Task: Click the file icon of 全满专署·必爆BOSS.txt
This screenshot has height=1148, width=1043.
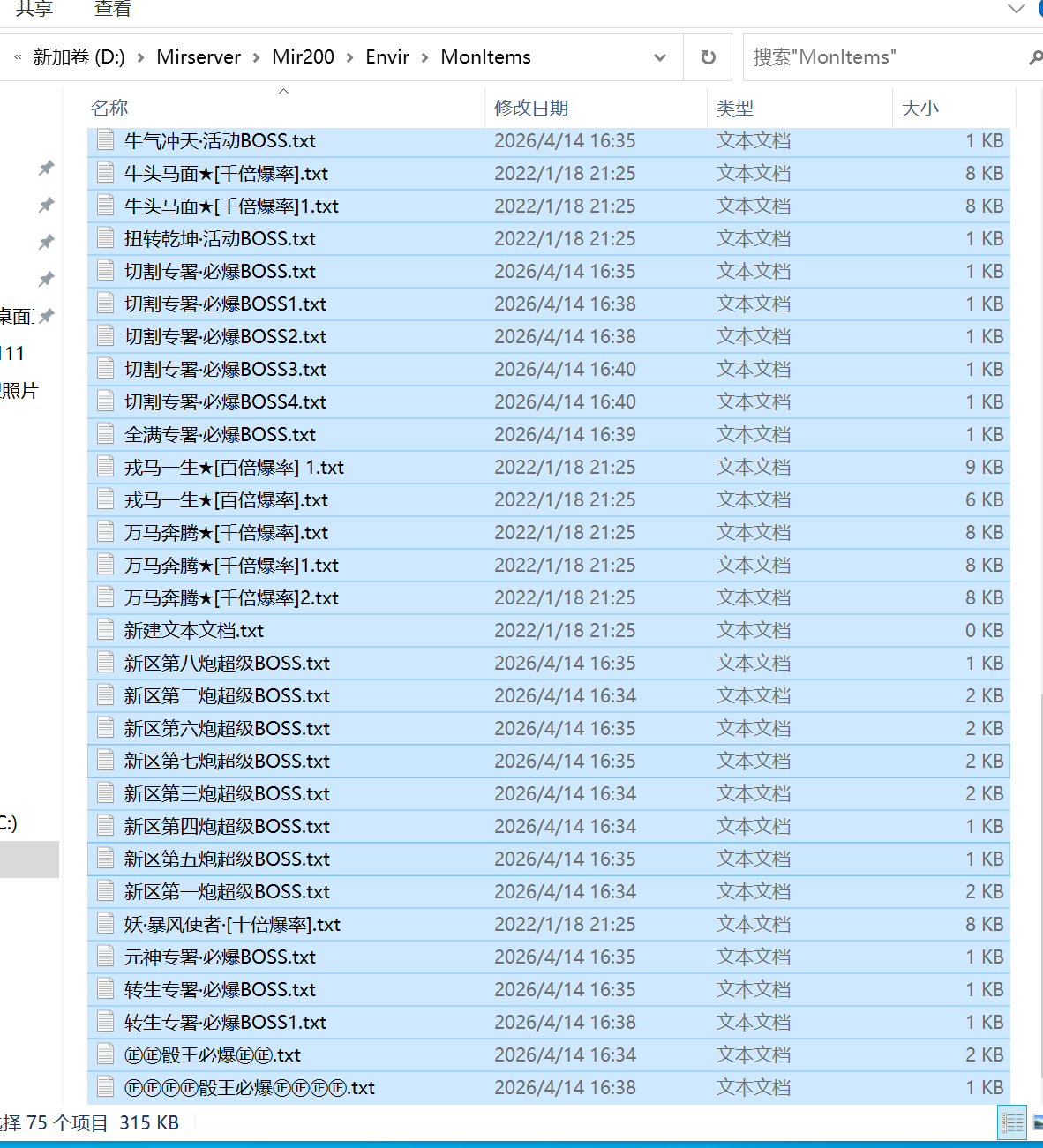Action: (x=105, y=434)
